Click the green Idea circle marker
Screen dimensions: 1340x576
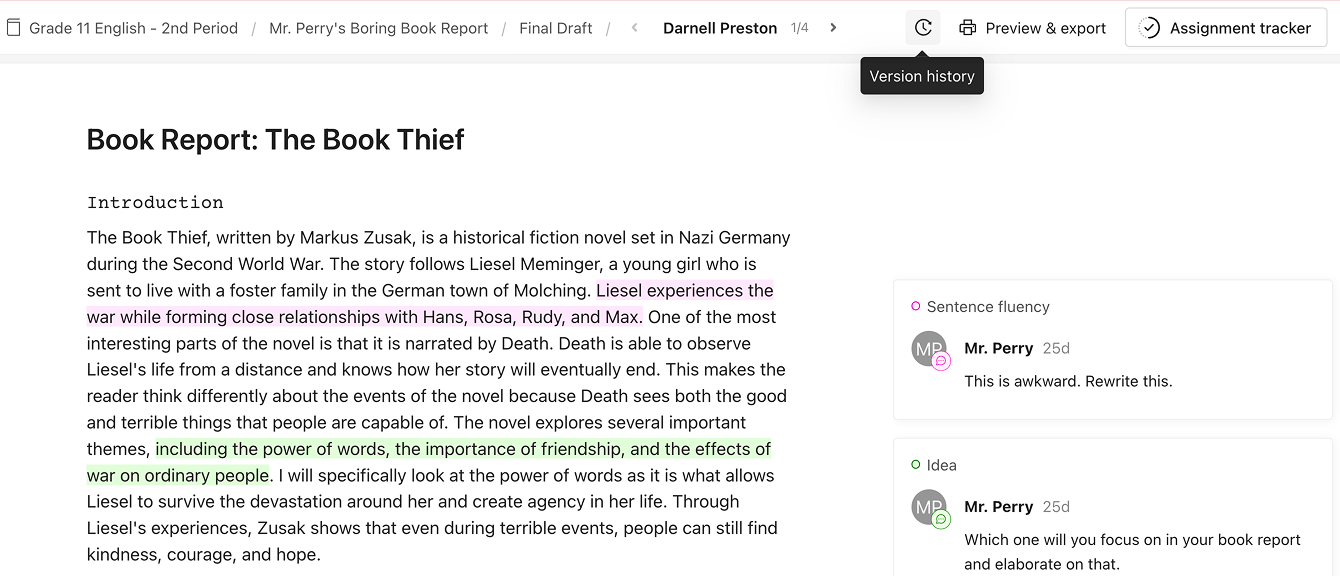[916, 465]
